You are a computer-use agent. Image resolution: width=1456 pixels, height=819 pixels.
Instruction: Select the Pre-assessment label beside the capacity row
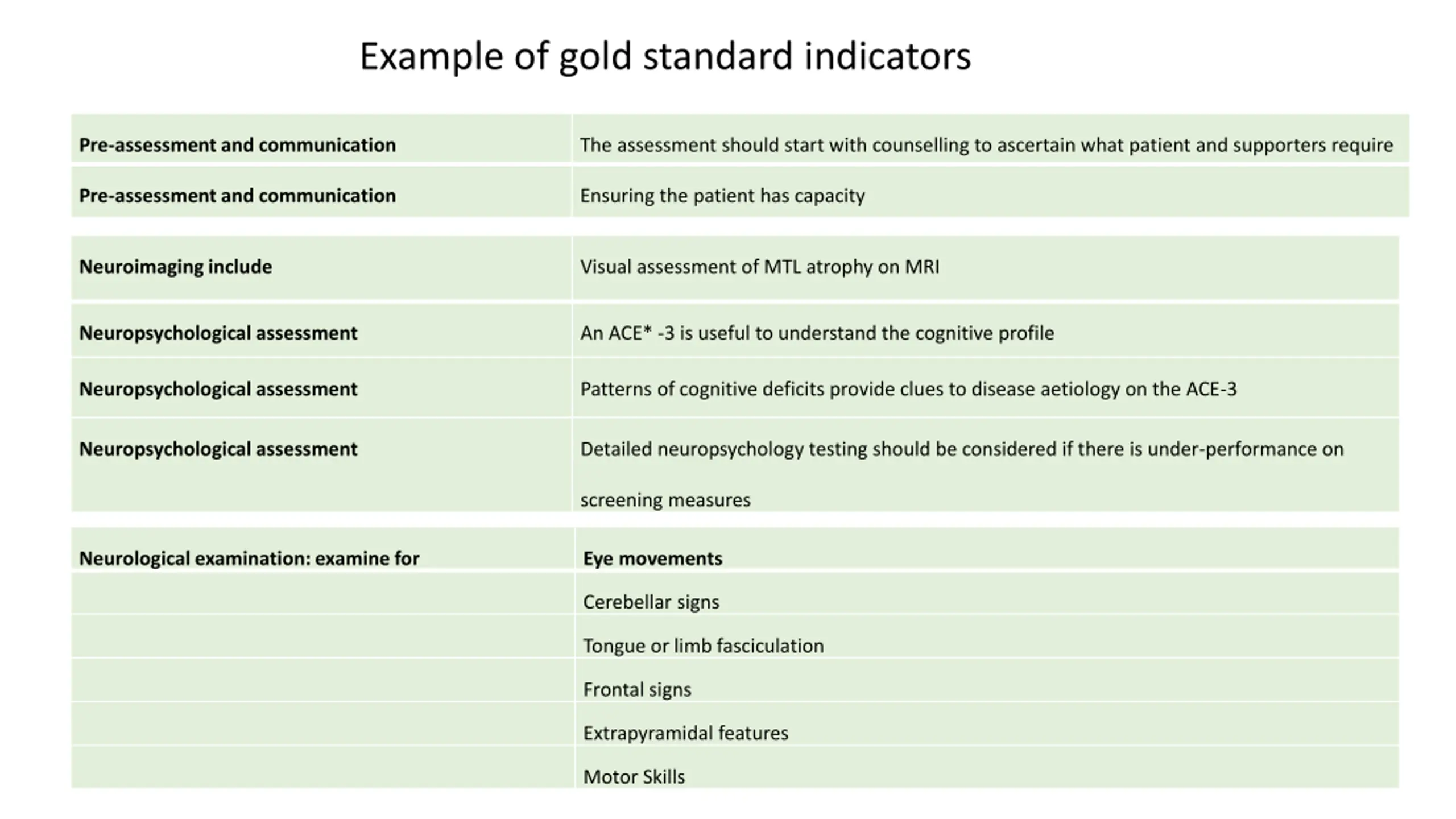237,196
